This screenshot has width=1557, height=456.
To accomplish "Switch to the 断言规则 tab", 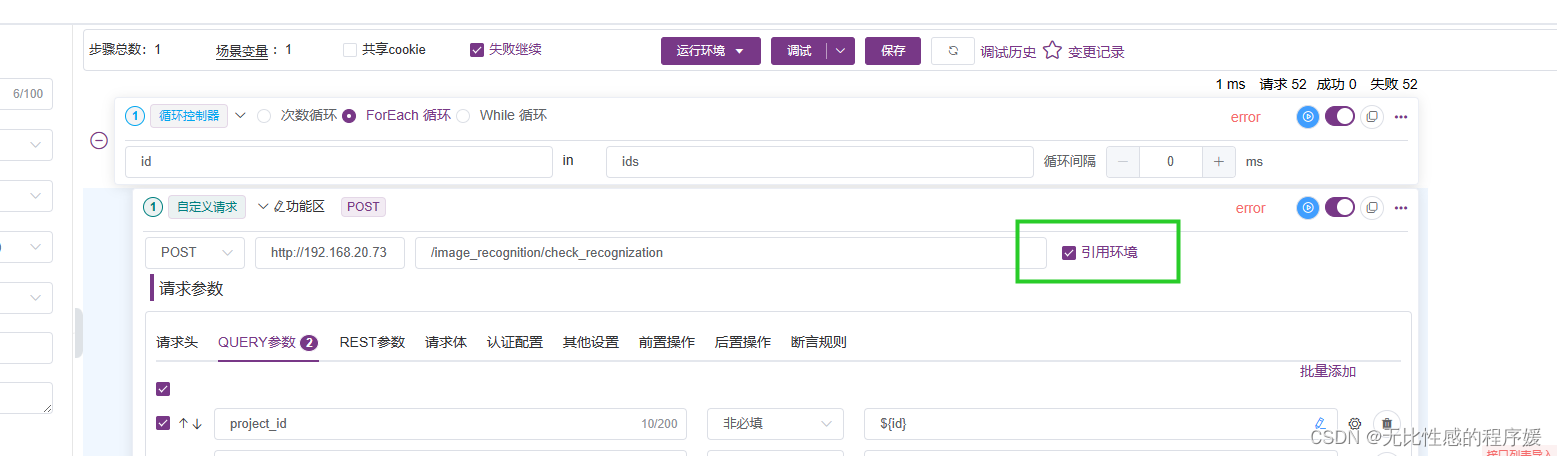I will (x=819, y=342).
